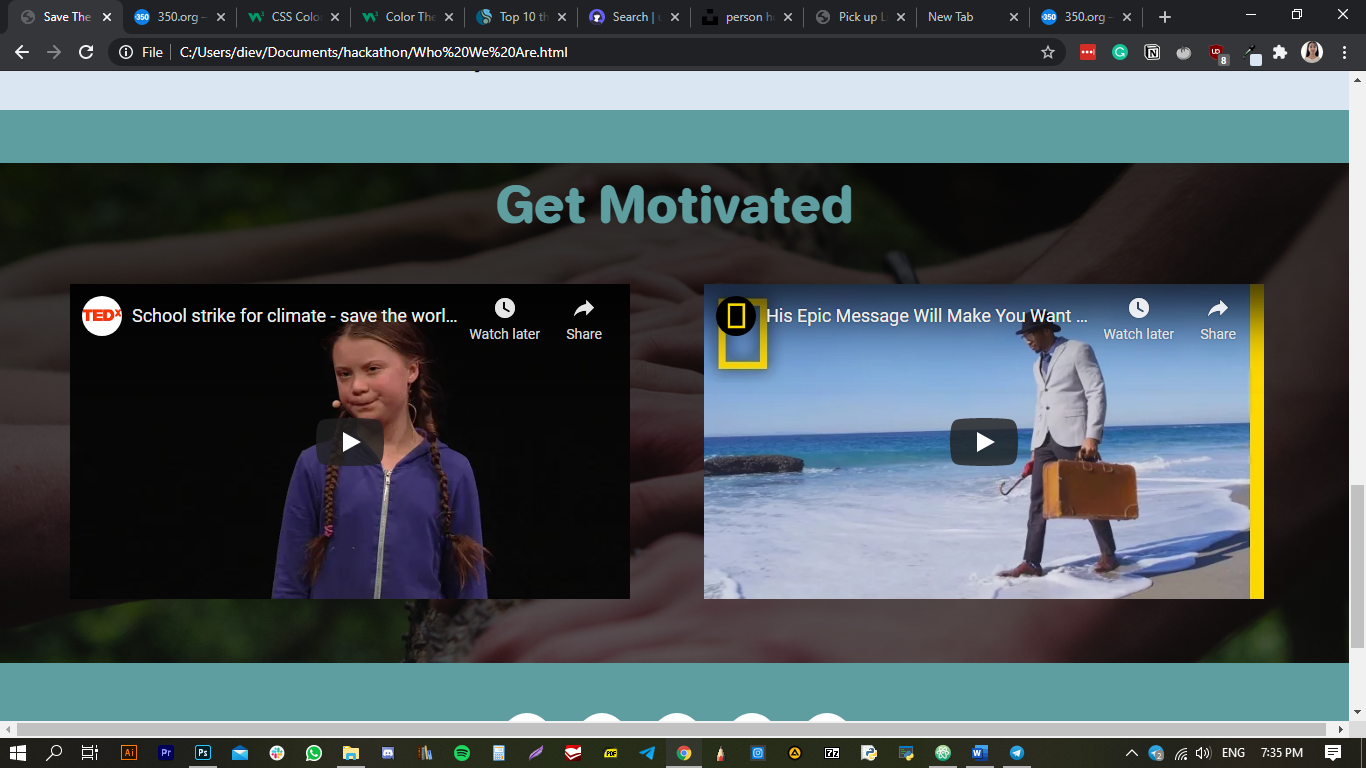Click the scroll-right arrow of horizontal scrollbar
The height and width of the screenshot is (768, 1366).
(1341, 729)
